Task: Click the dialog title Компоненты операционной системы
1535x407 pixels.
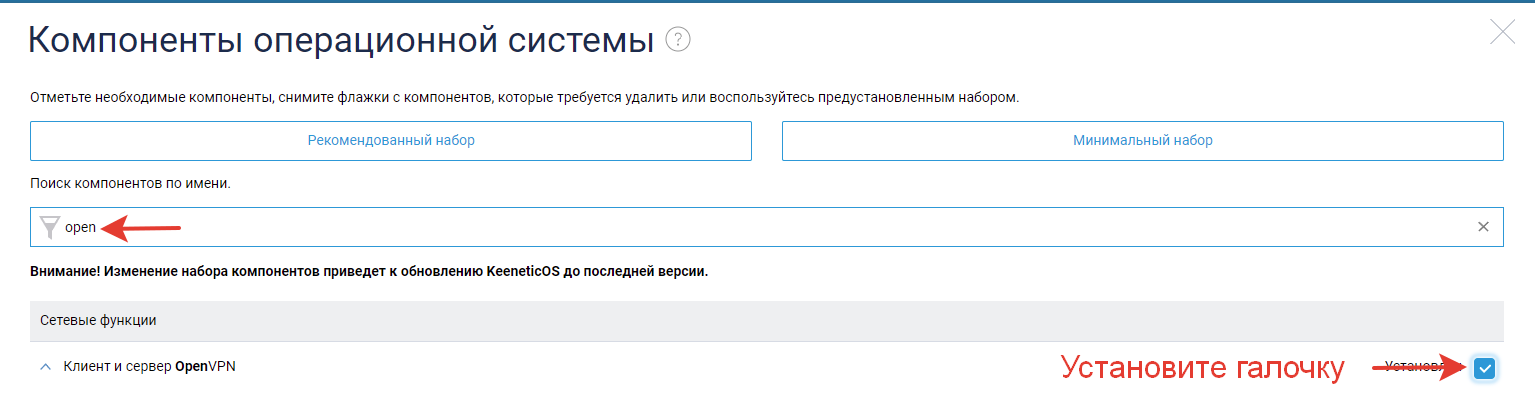Action: pos(341,40)
